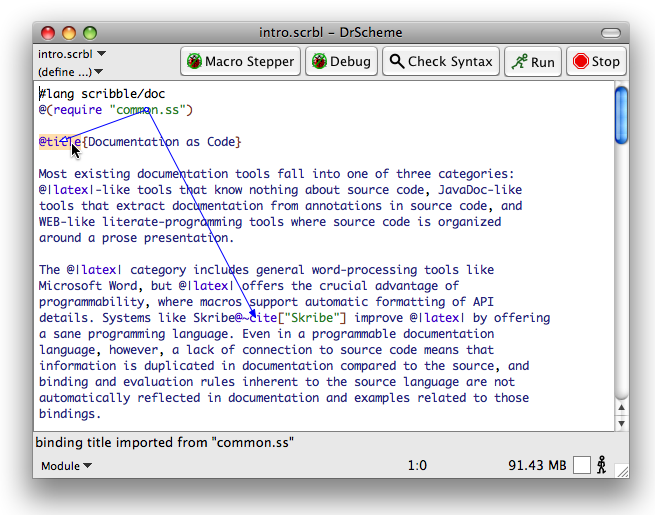The width and height of the screenshot is (655, 515).
Task: Open the Macro Stepper tool
Action: (x=240, y=61)
